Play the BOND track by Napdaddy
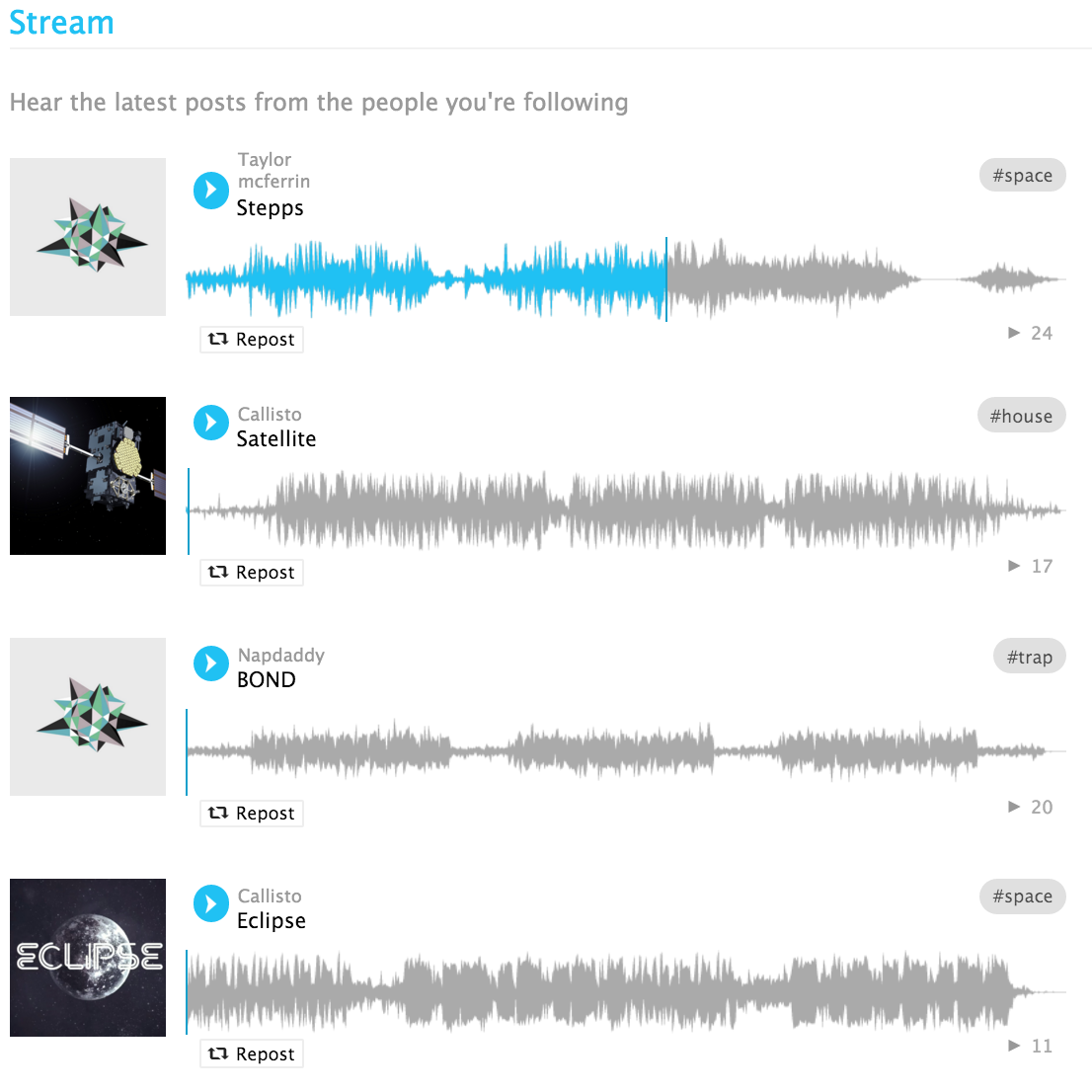This screenshot has width=1092, height=1092. [x=210, y=663]
